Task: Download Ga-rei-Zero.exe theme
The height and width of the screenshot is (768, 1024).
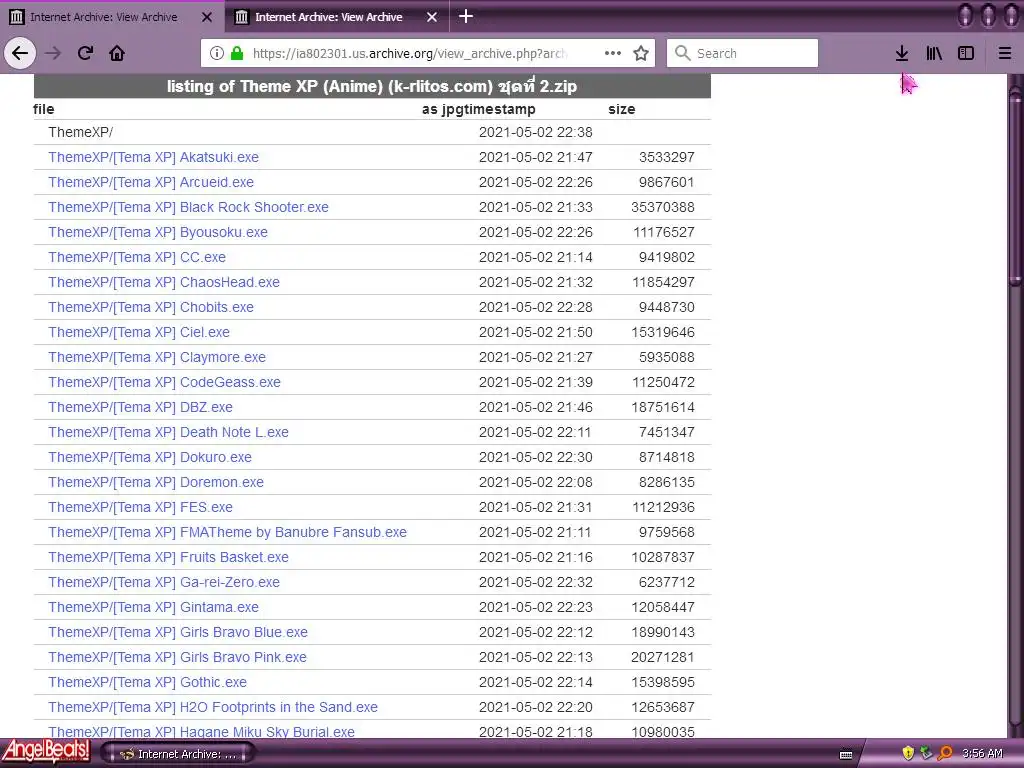Action: pos(164,583)
